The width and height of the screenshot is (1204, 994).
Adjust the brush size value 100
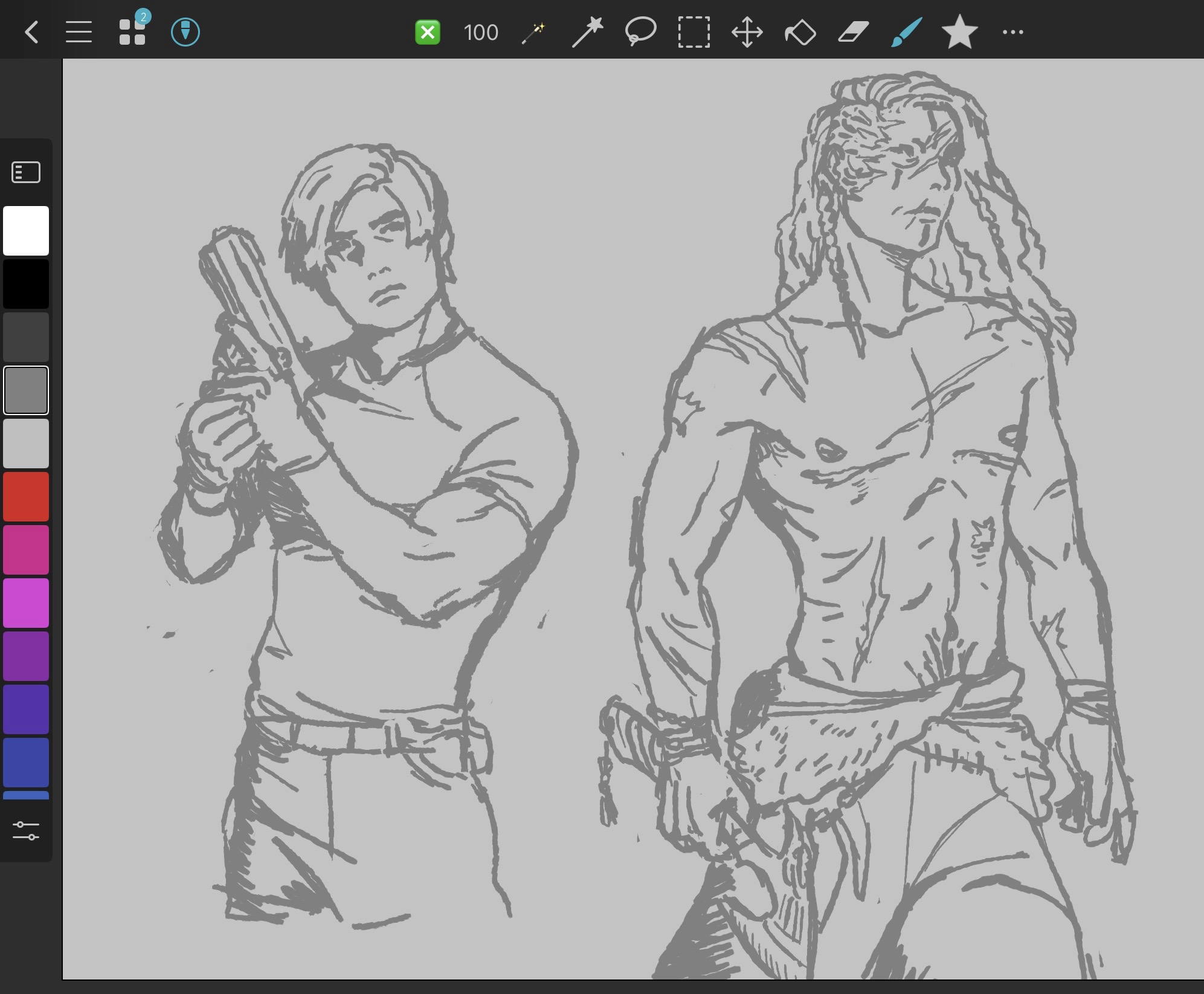click(x=481, y=32)
